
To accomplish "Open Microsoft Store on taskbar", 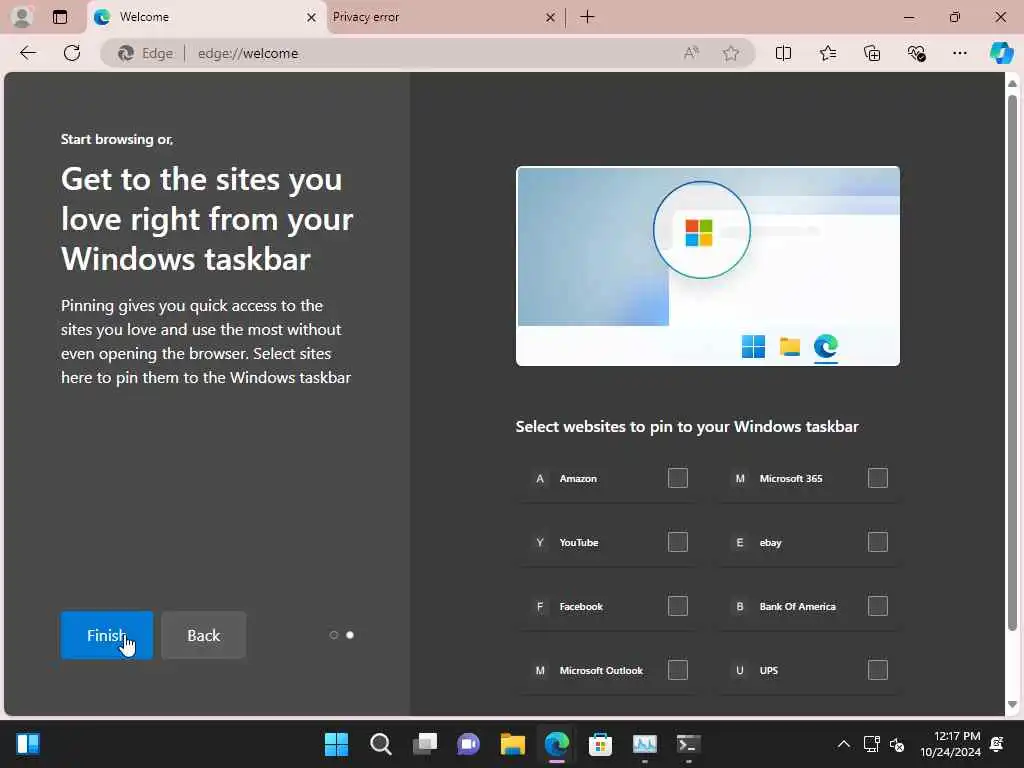I will 600,744.
